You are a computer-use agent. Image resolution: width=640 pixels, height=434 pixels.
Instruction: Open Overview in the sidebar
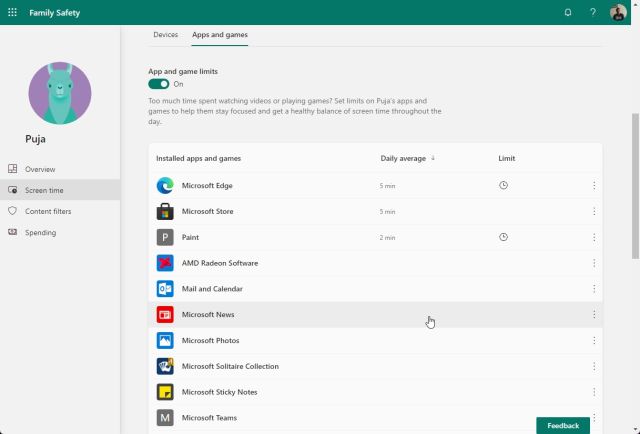pyautogui.click(x=60, y=169)
